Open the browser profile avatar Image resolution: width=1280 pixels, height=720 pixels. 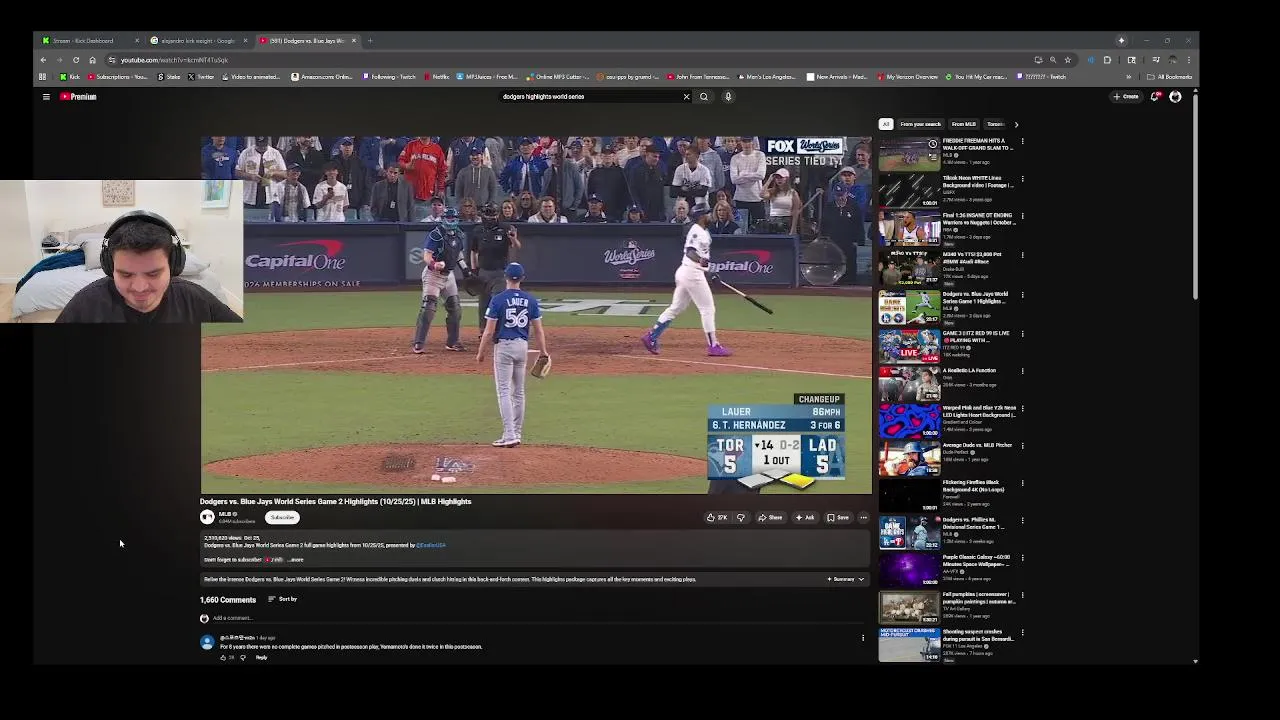coord(1173,60)
